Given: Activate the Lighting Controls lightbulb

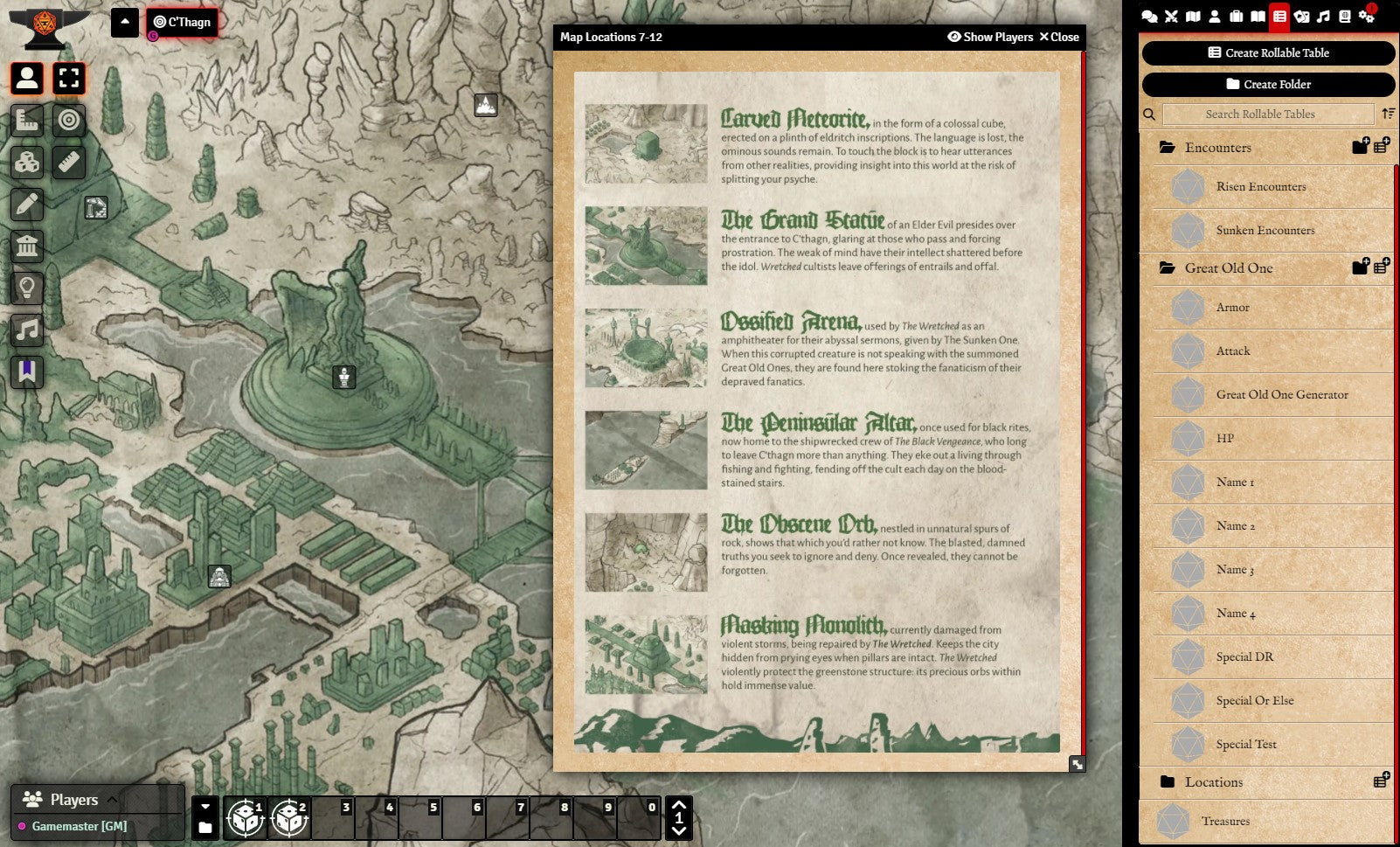Looking at the screenshot, I should click(x=27, y=288).
